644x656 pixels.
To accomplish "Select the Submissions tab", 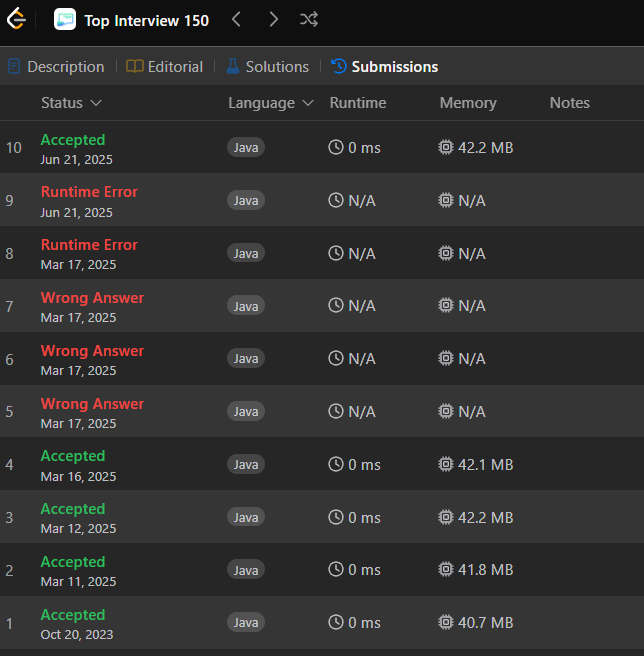I will click(385, 67).
